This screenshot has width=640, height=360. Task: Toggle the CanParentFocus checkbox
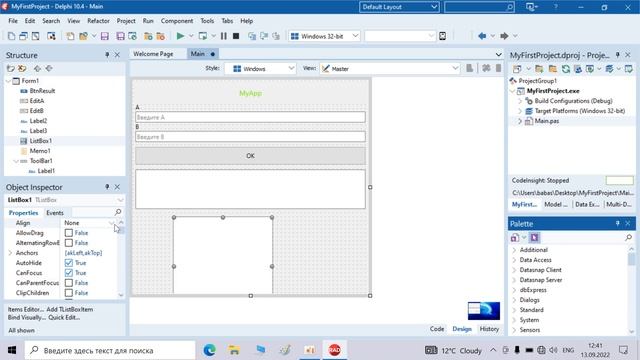pyautogui.click(x=69, y=283)
